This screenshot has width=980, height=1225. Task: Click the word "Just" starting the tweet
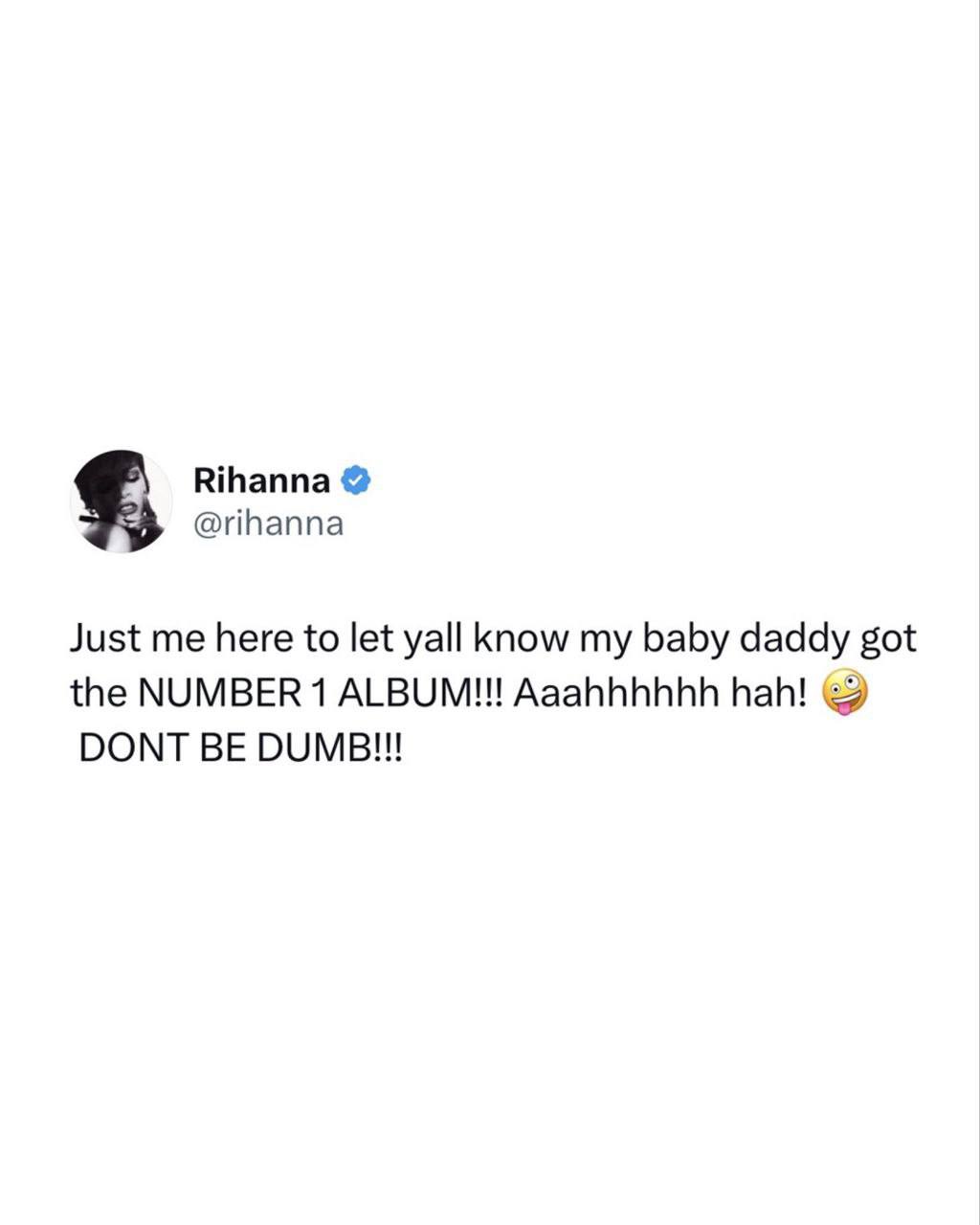[104, 639]
